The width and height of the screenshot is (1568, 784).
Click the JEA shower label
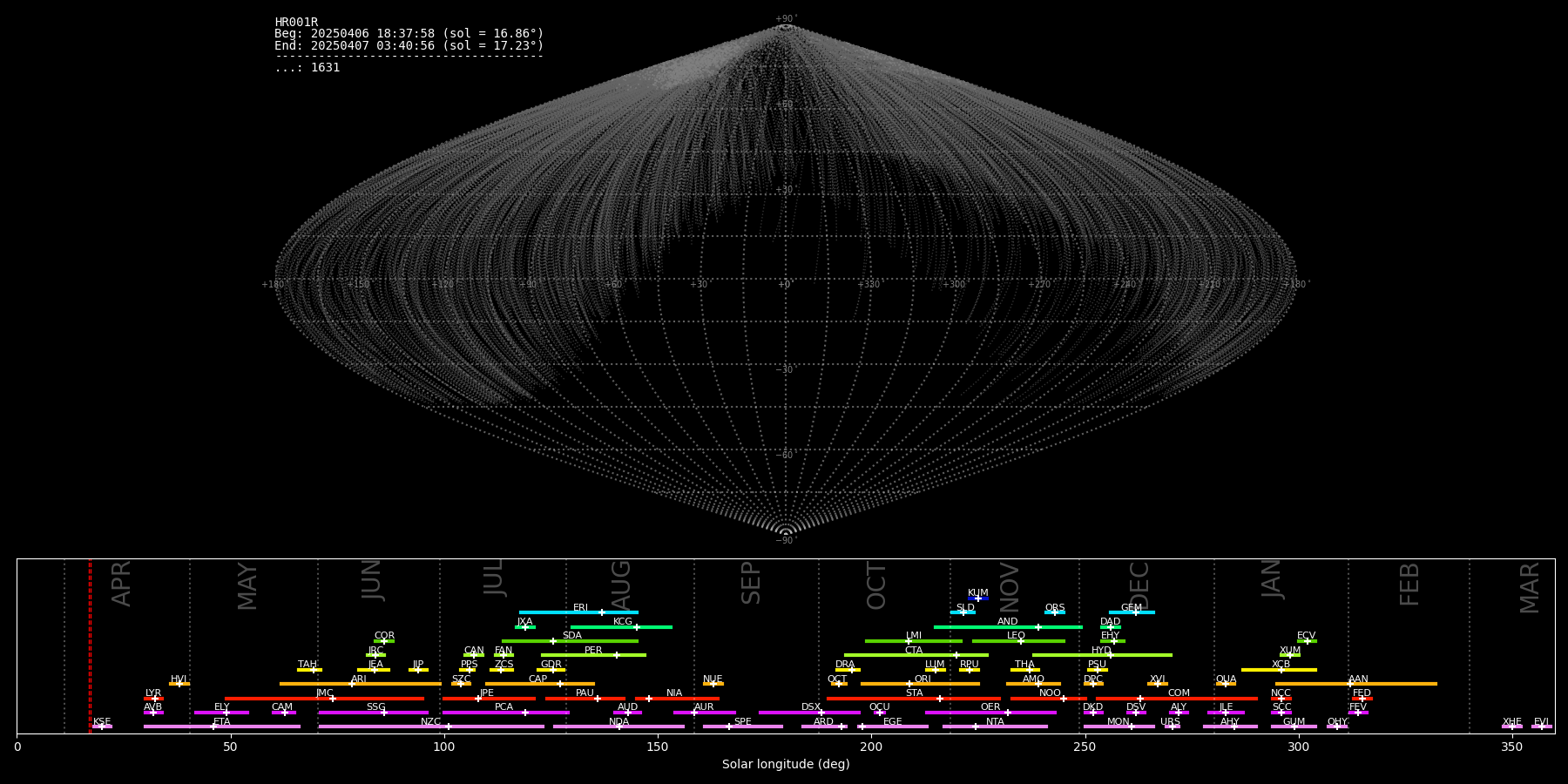pos(375,665)
